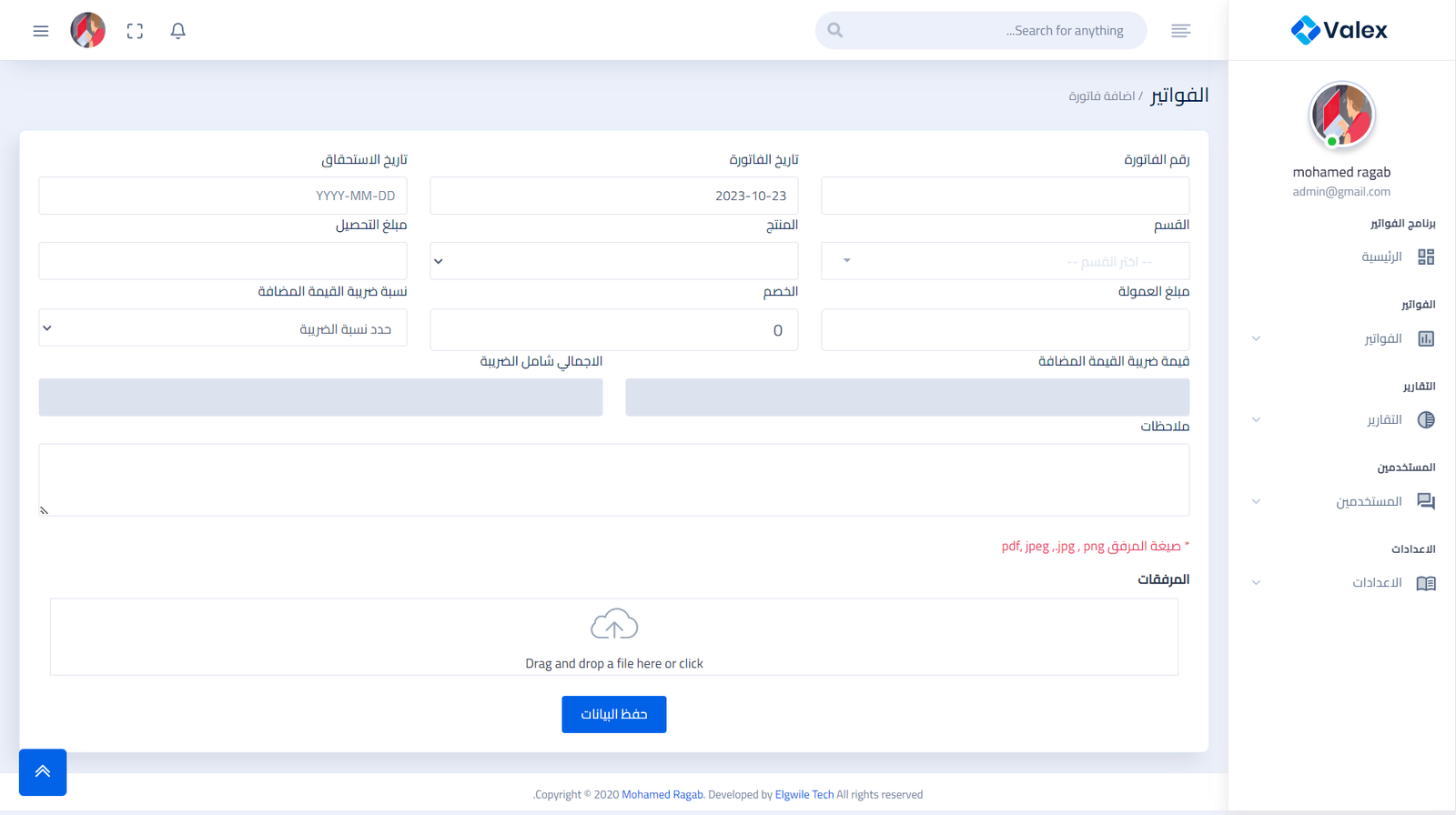Click the hamburger menu icon in header
1456x815 pixels.
[41, 31]
